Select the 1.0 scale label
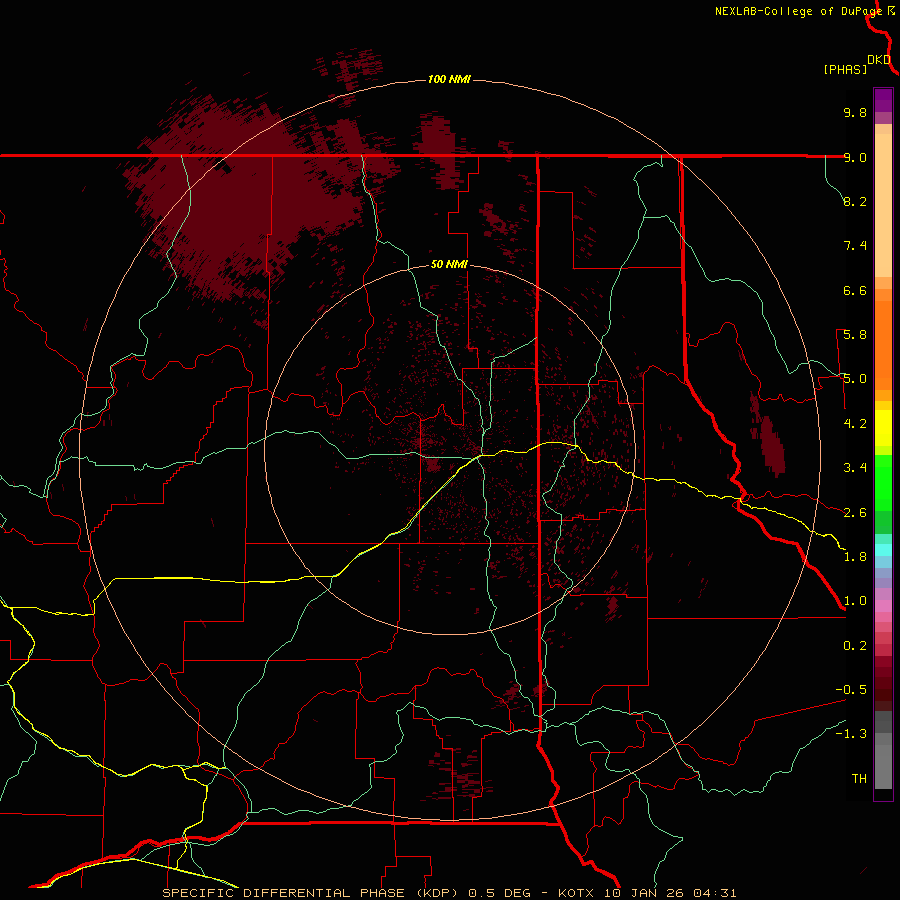This screenshot has width=900, height=900. click(855, 601)
